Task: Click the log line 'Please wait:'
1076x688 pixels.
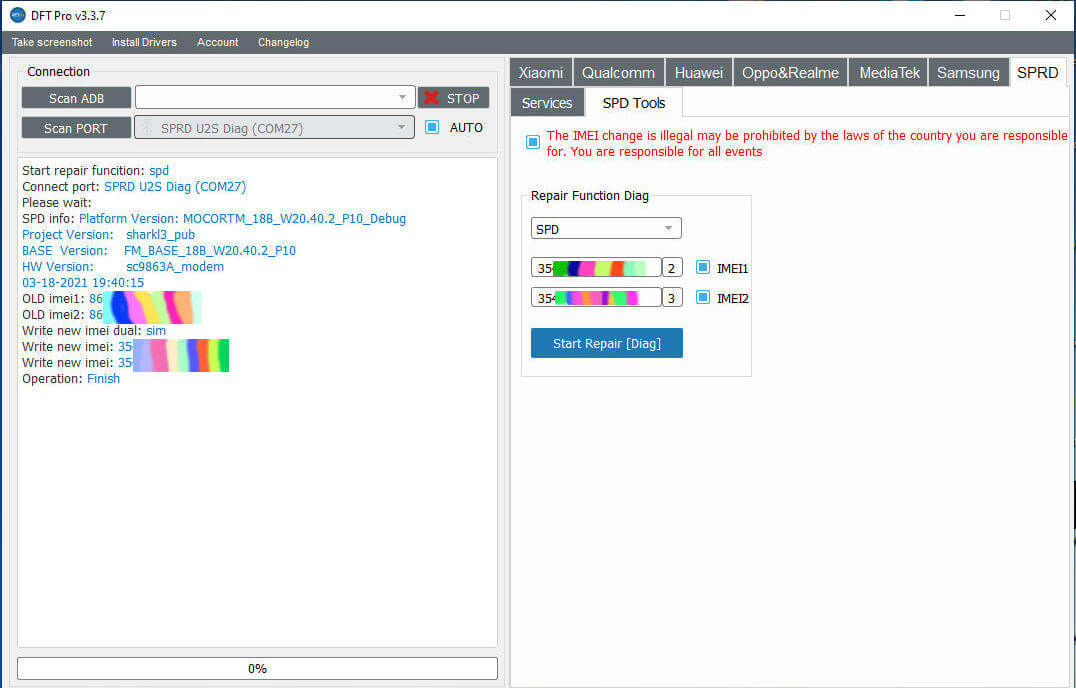Action: [x=56, y=203]
